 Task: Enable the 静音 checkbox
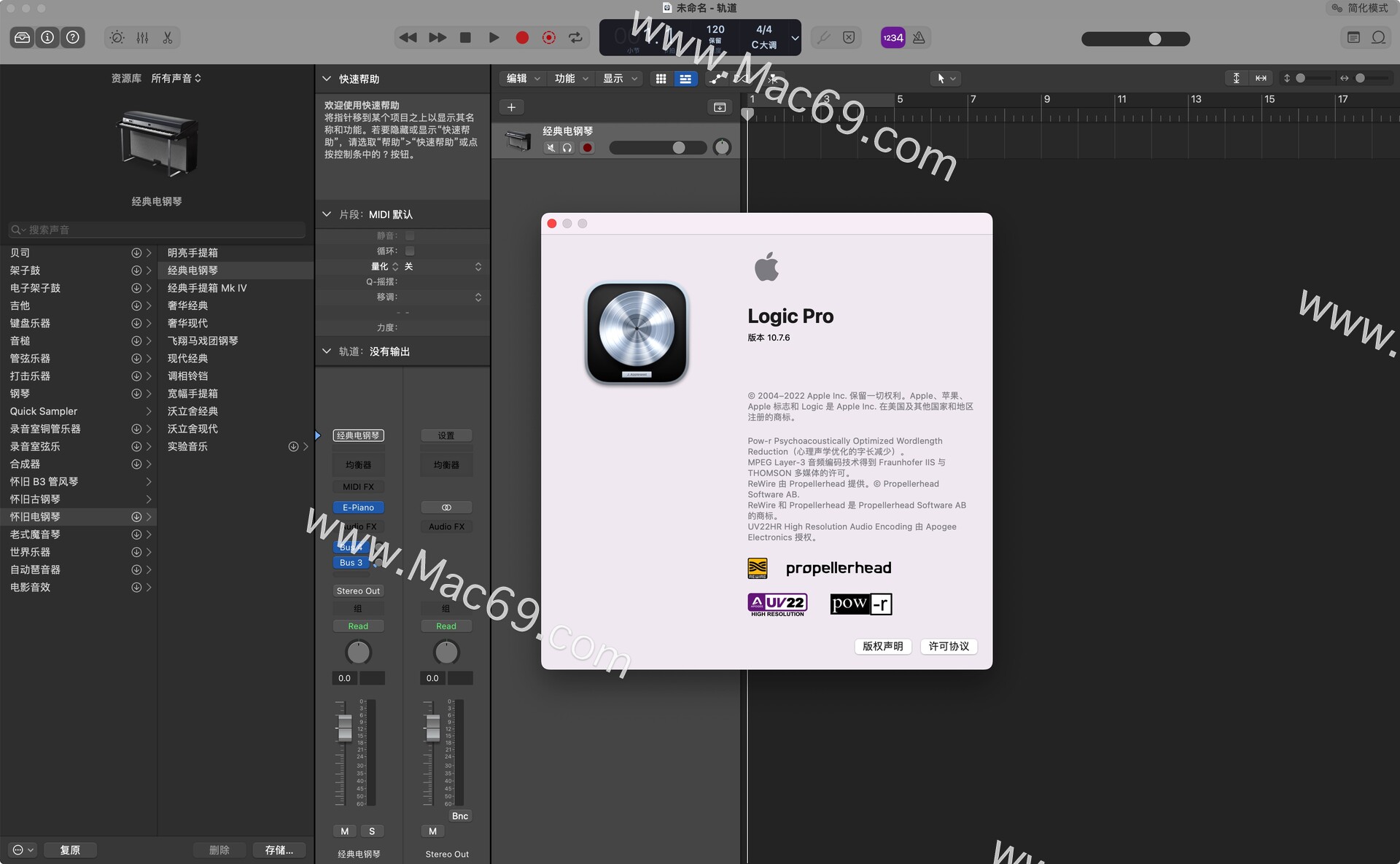click(410, 236)
